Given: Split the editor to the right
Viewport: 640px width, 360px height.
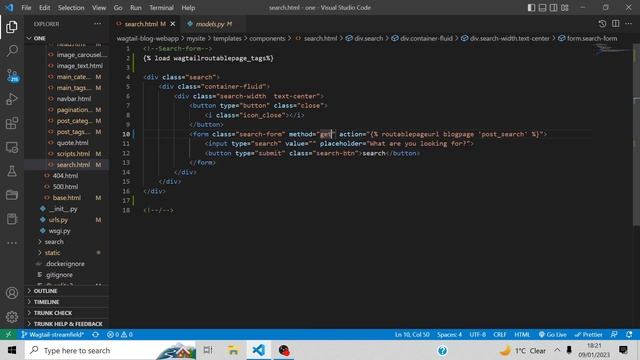Looking at the screenshot, I should (x=616, y=24).
